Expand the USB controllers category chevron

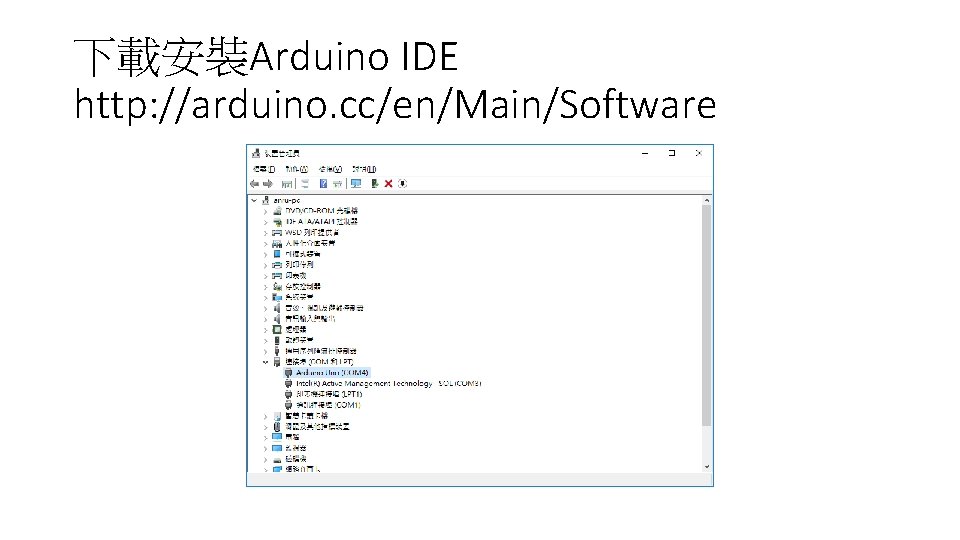pos(266,351)
